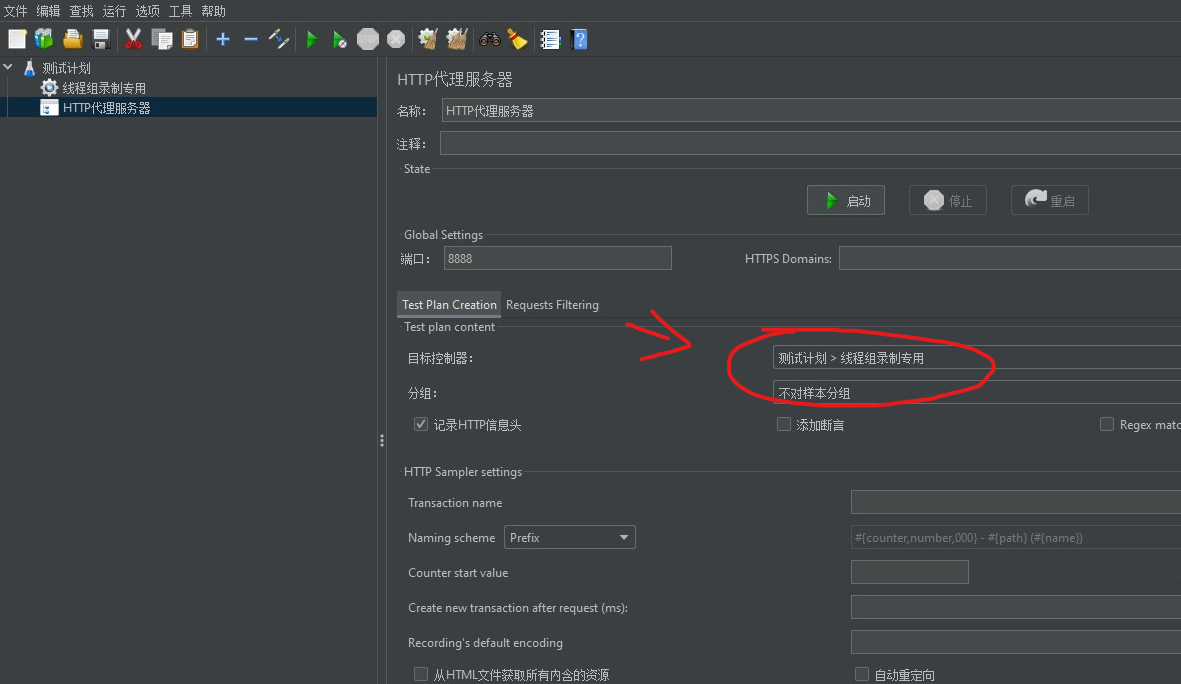
Task: Enable the Regex matching checkbox
Action: pos(1106,424)
